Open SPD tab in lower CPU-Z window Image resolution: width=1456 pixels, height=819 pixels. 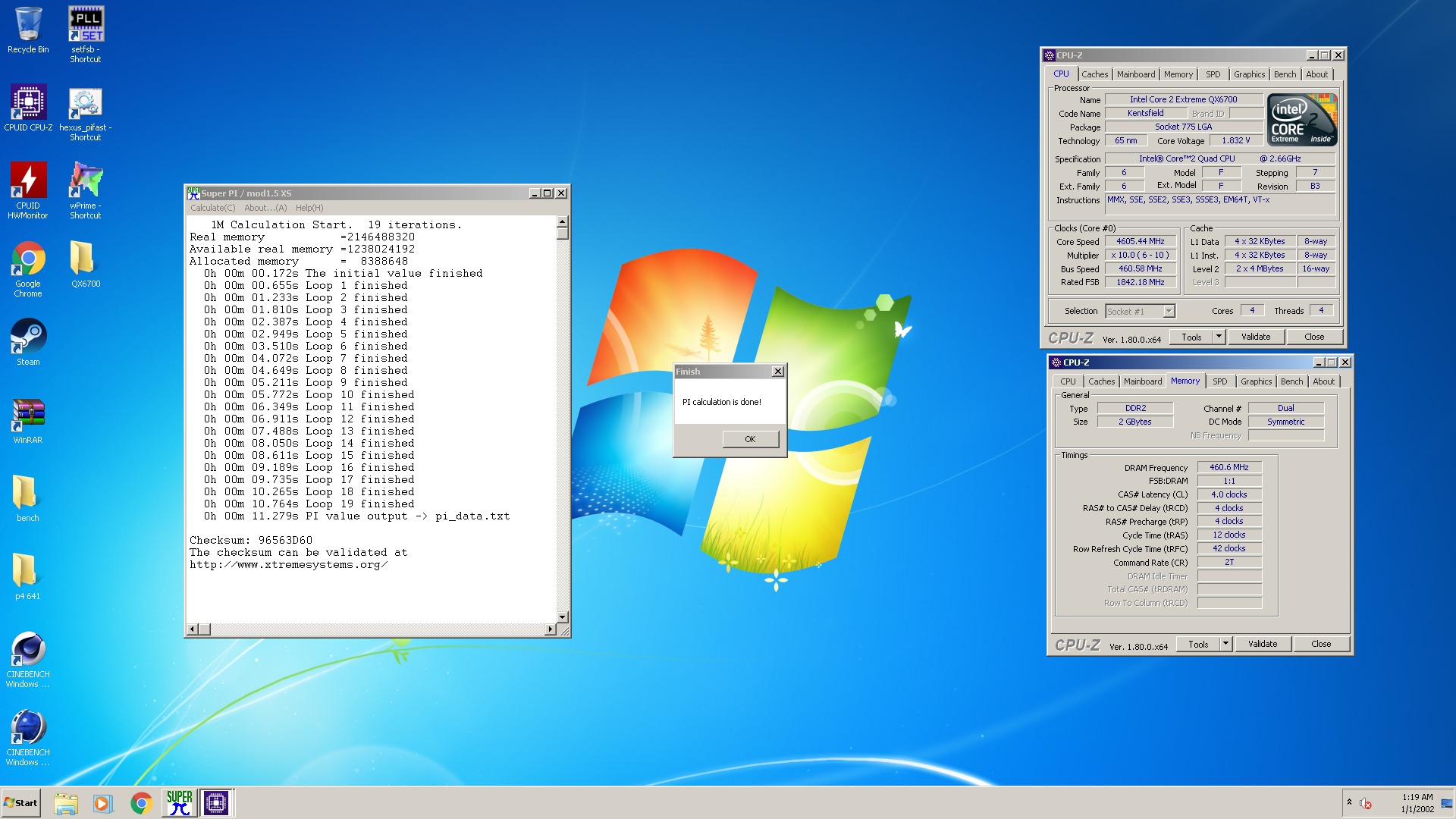1220,381
